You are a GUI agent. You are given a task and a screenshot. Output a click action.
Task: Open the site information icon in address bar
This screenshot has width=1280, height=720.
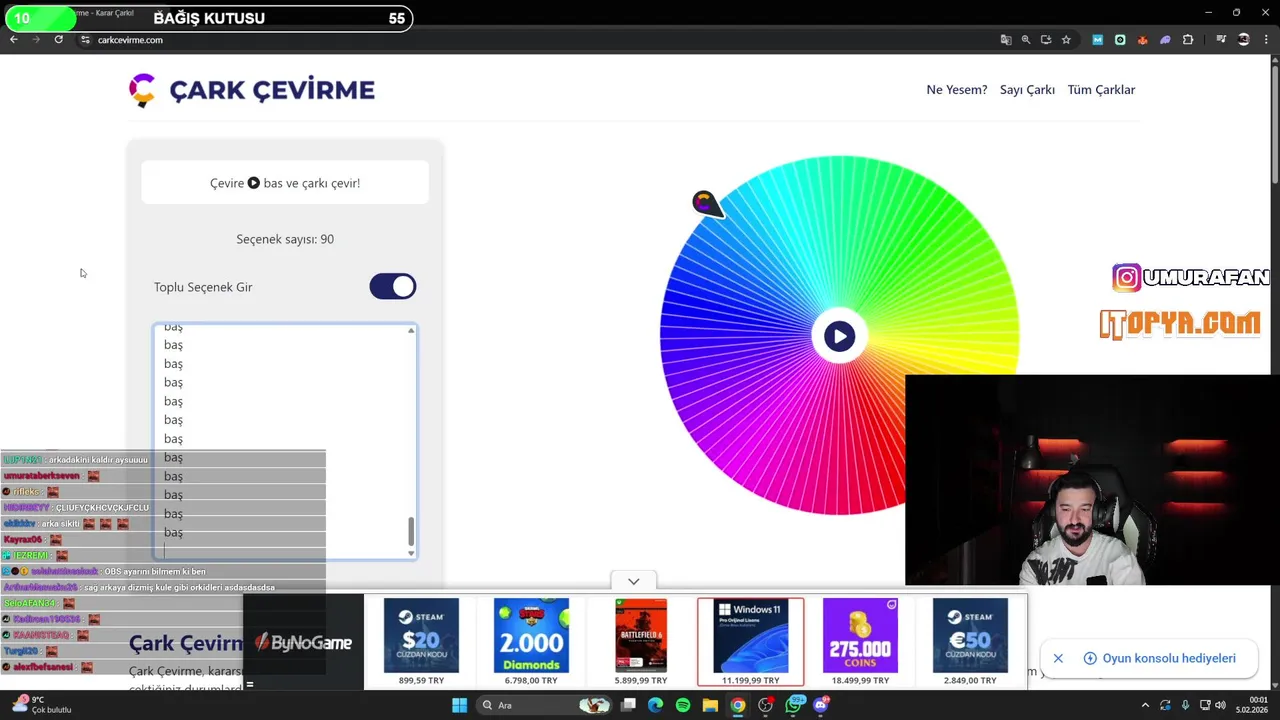pos(85,40)
